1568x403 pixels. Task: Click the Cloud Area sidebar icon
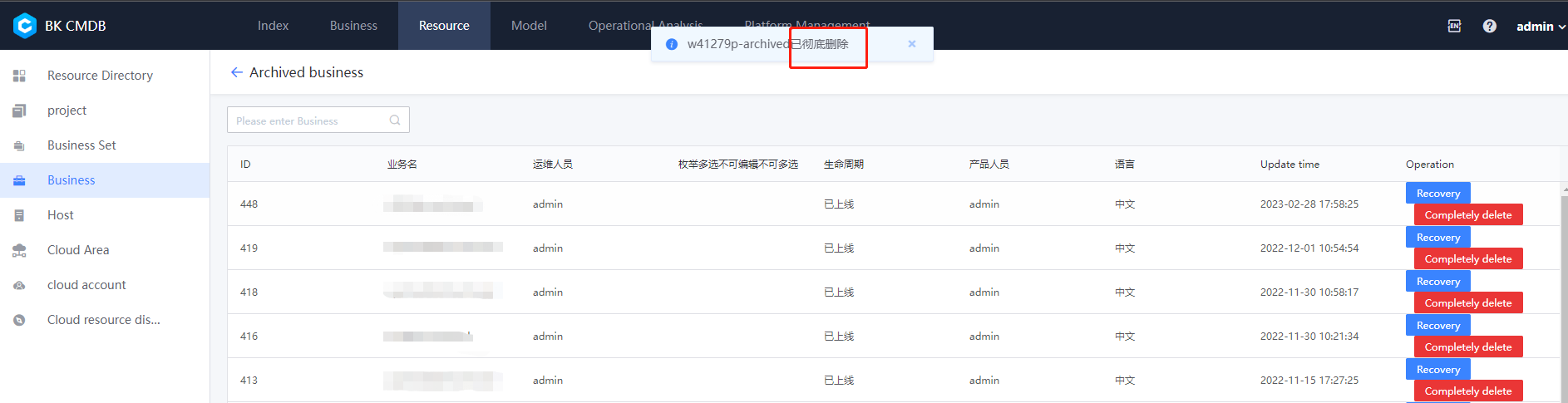pyautogui.click(x=19, y=250)
